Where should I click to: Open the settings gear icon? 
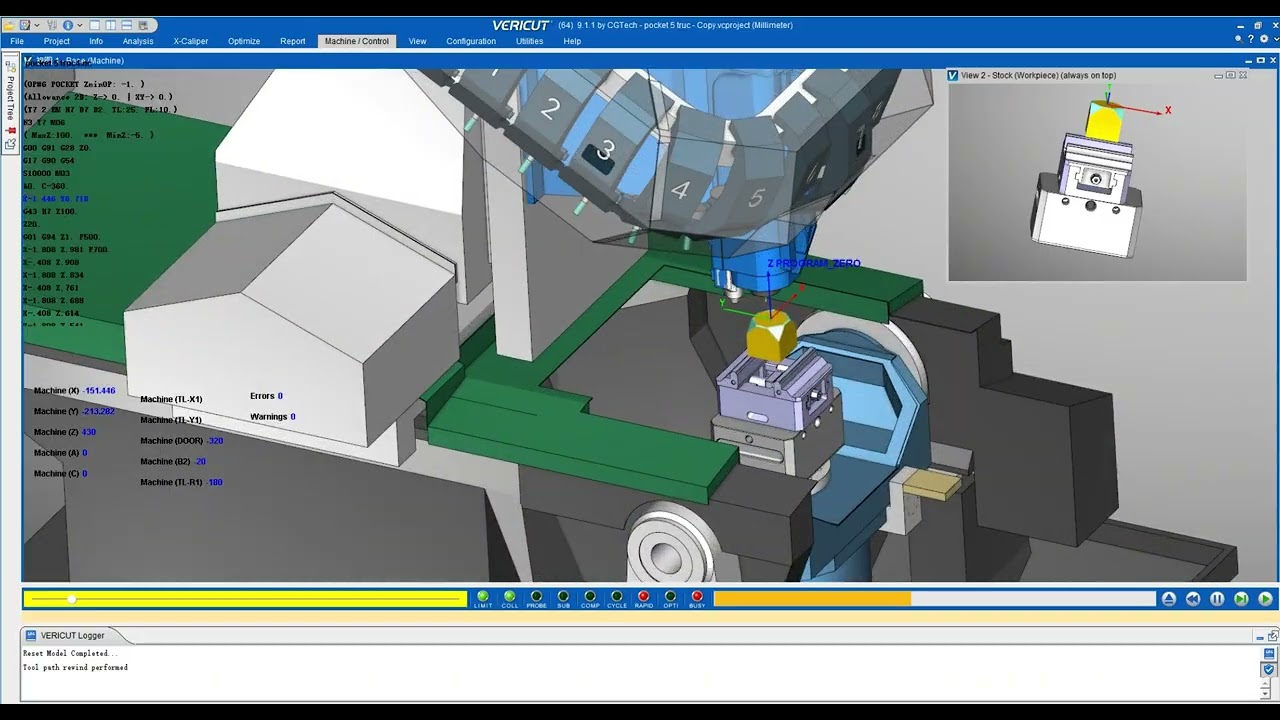tap(1264, 39)
